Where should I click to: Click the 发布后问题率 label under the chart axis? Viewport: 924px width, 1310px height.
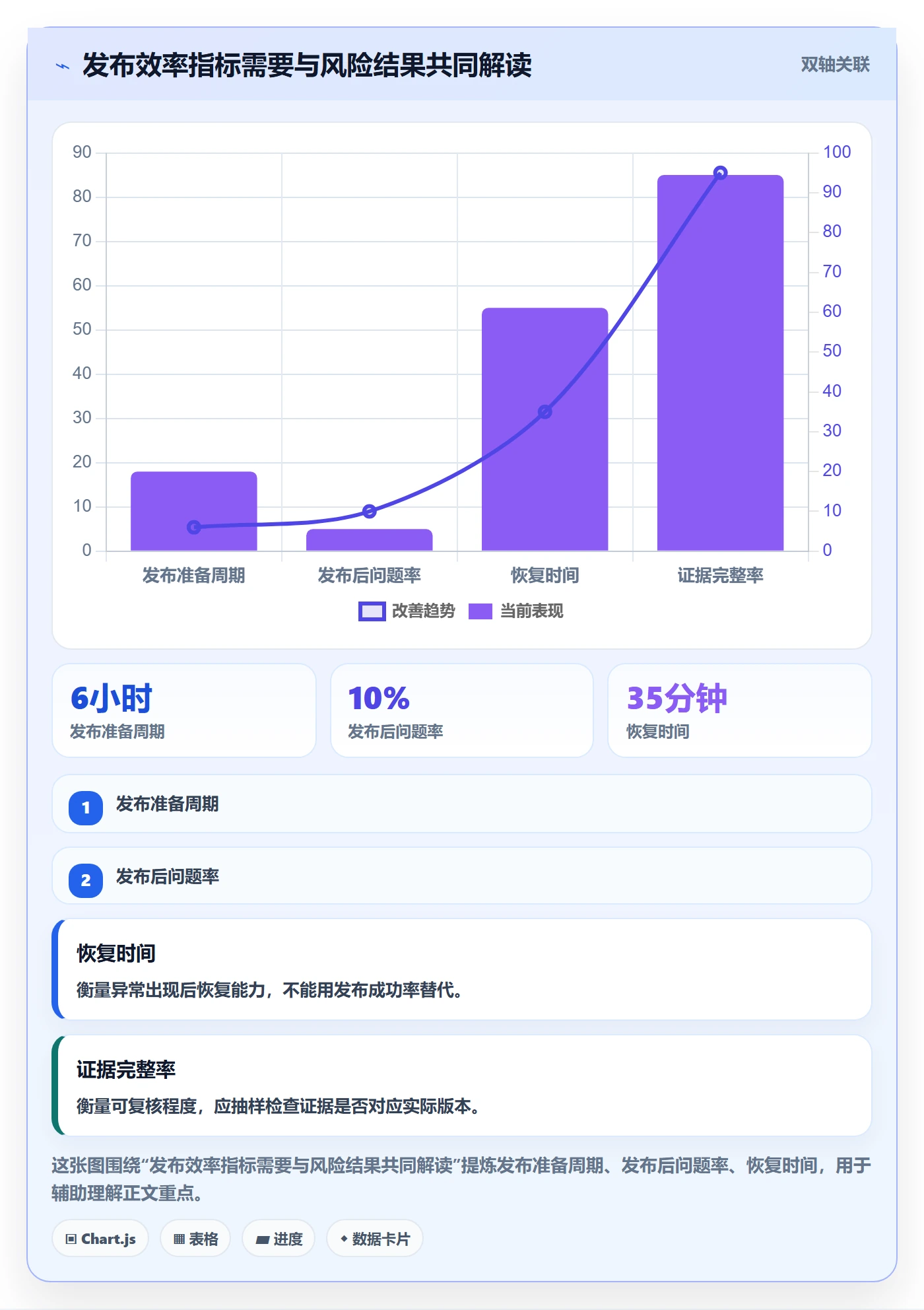pyautogui.click(x=370, y=576)
